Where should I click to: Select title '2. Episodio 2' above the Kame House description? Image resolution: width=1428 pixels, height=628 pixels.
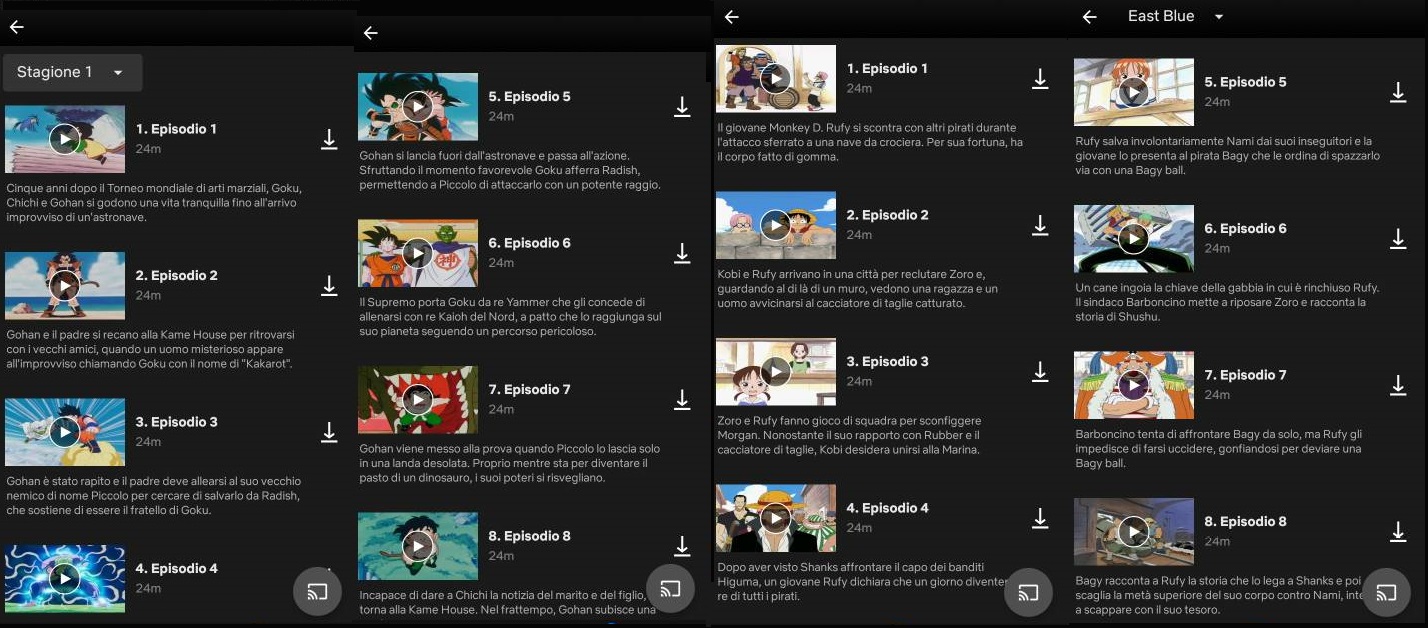[x=176, y=275]
